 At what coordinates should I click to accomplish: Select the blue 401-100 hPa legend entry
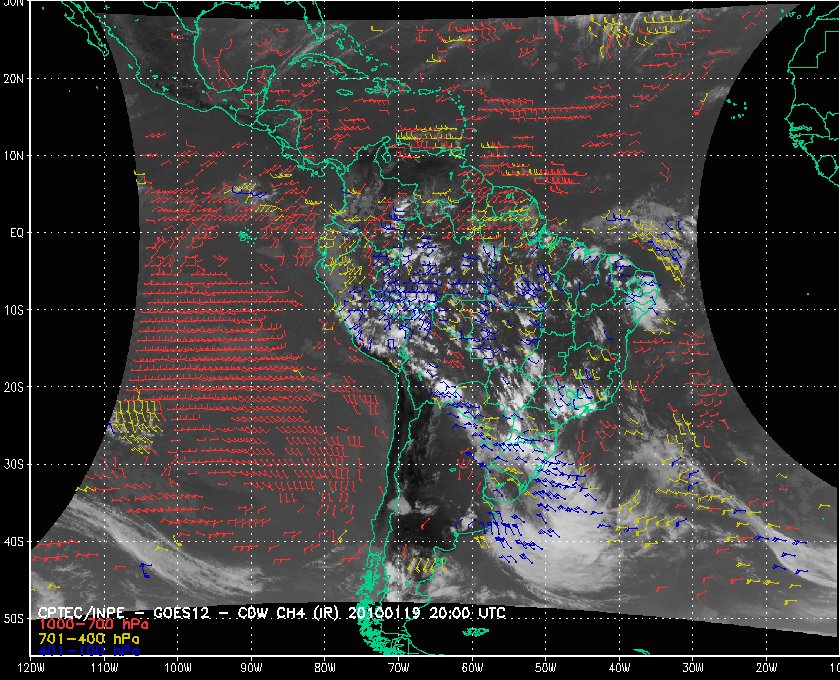click(89, 651)
